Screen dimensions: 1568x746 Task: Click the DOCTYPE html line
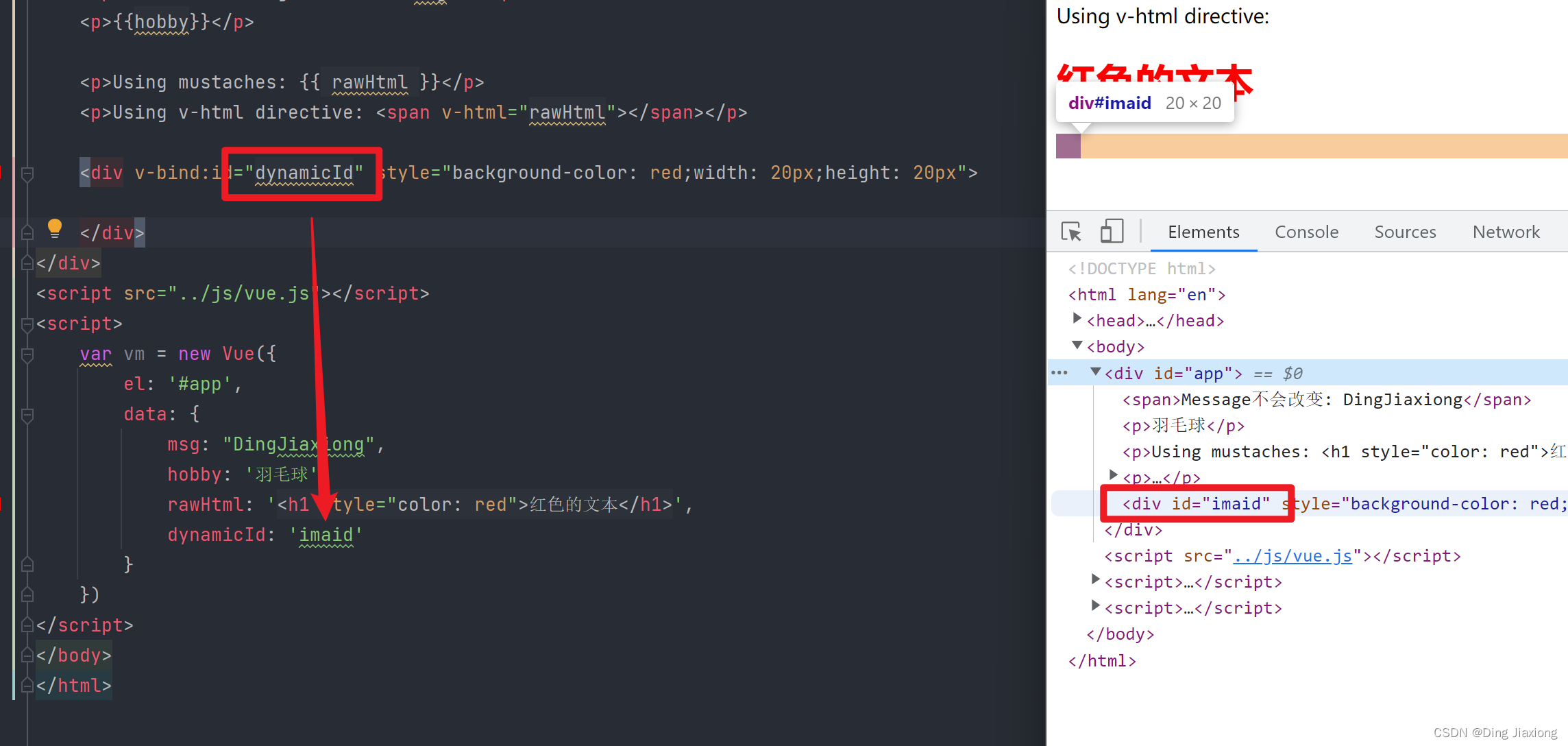[x=1142, y=269]
